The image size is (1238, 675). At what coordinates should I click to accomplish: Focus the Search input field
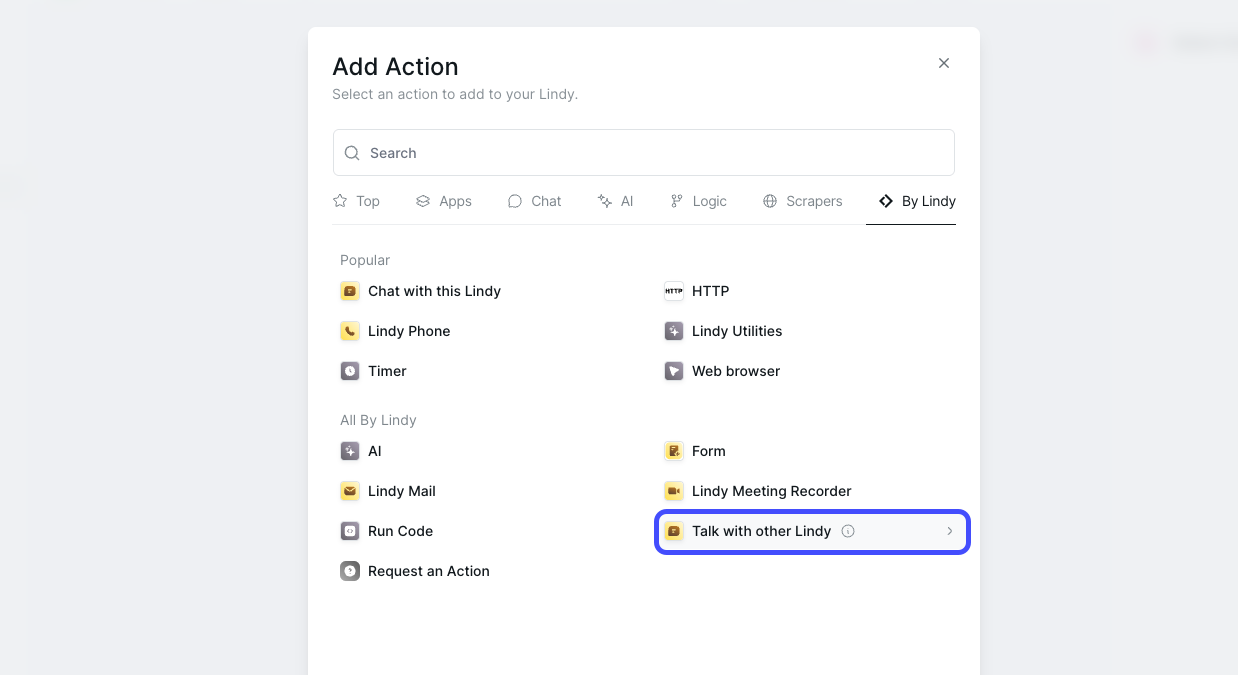pyautogui.click(x=644, y=153)
